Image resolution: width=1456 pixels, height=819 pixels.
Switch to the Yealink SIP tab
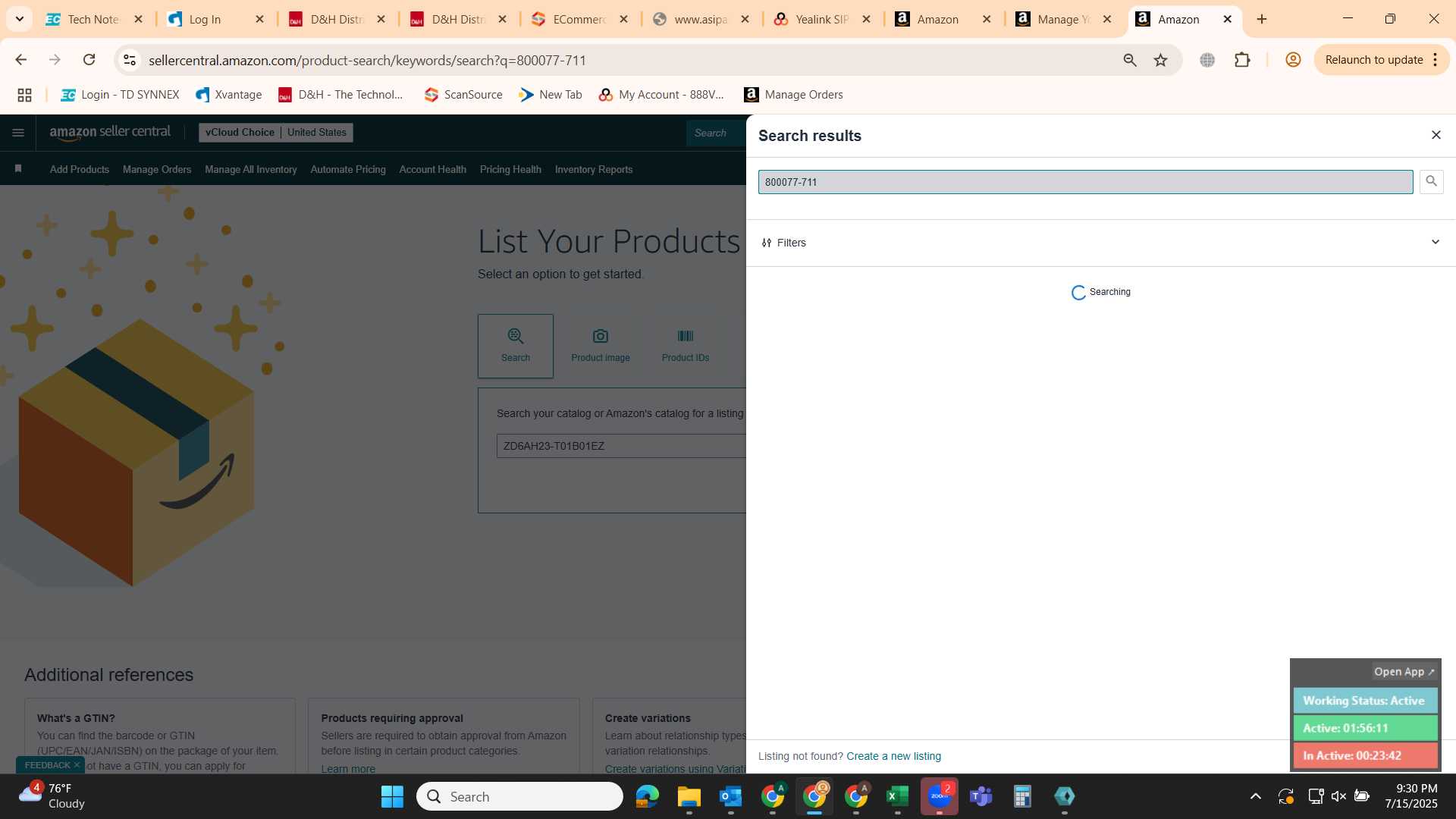click(822, 19)
